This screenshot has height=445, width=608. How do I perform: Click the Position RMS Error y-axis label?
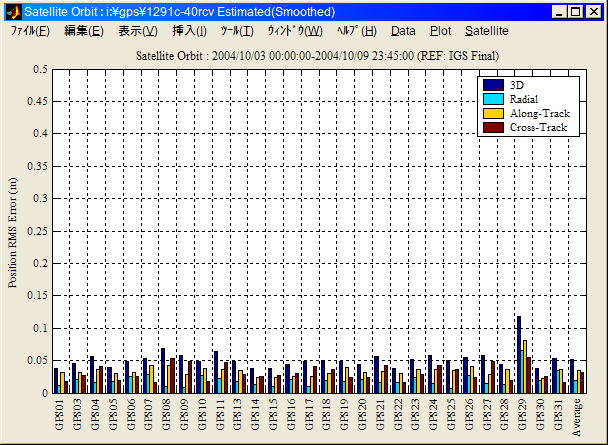click(13, 232)
